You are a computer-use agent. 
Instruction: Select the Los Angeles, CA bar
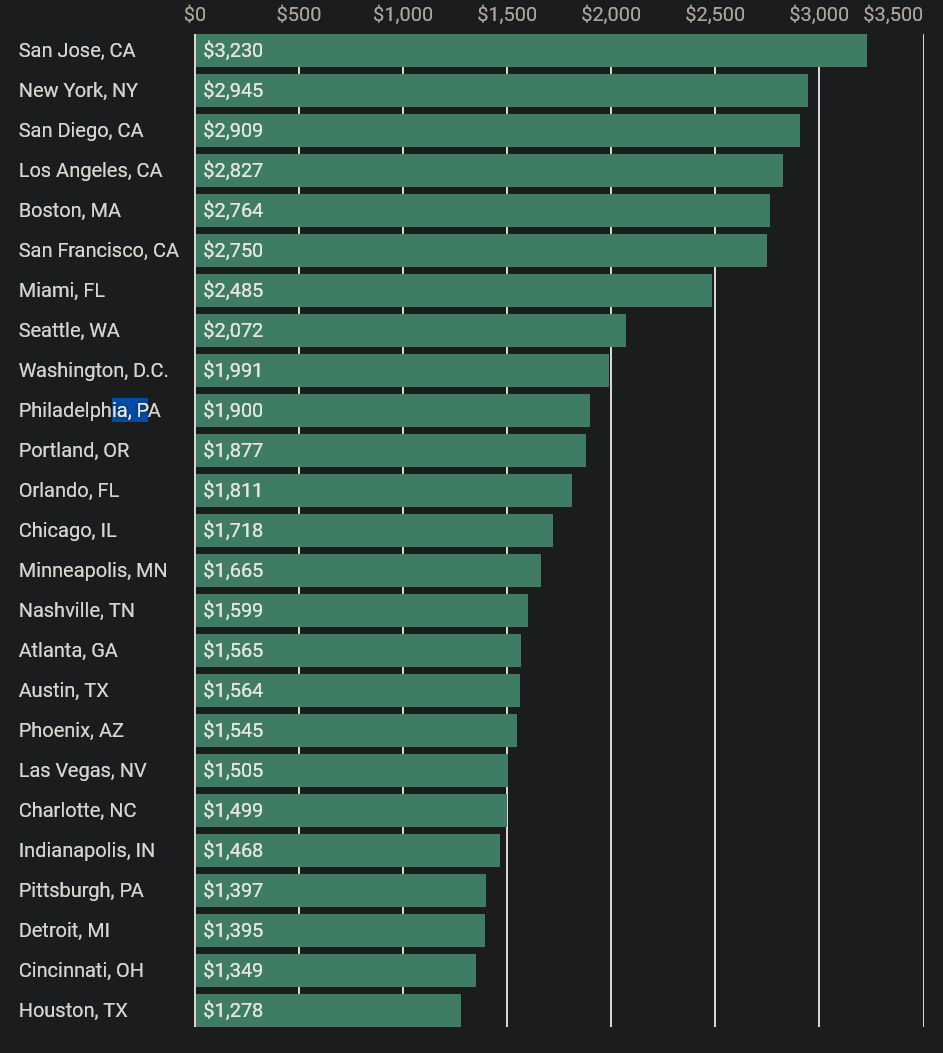coord(489,170)
